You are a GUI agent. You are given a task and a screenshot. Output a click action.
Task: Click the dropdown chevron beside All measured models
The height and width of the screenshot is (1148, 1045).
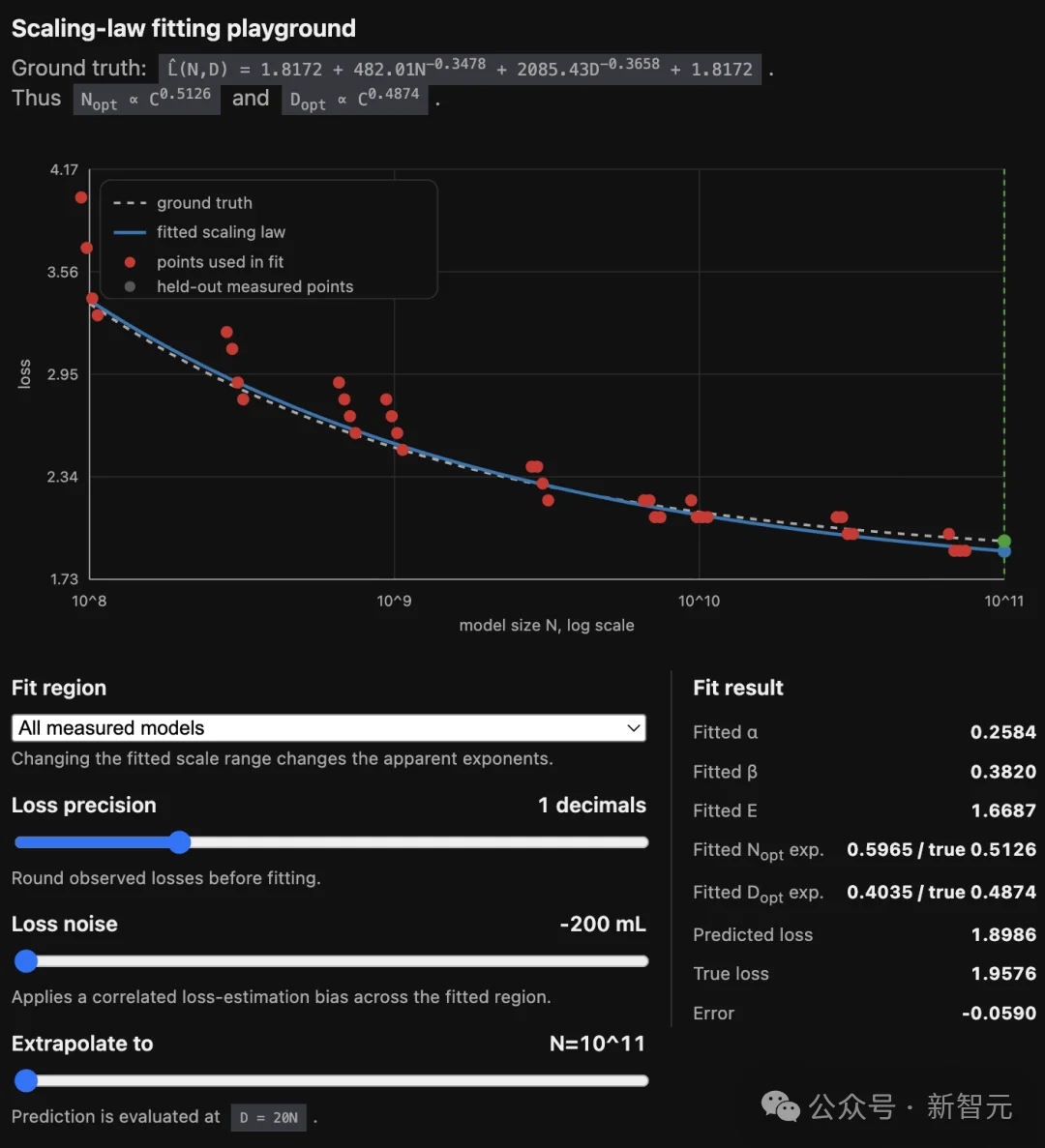[x=634, y=727]
